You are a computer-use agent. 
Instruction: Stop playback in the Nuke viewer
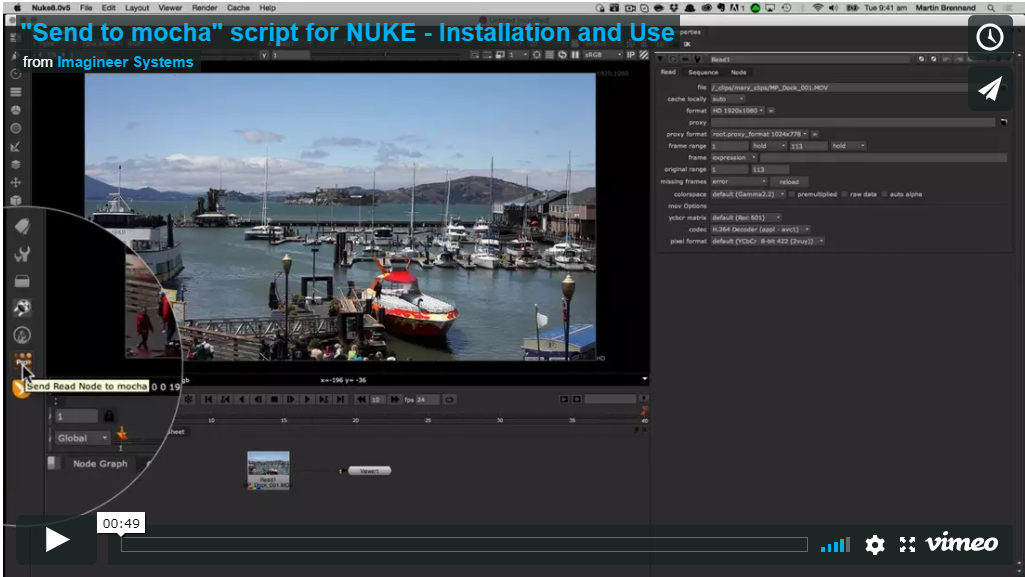pyautogui.click(x=275, y=399)
